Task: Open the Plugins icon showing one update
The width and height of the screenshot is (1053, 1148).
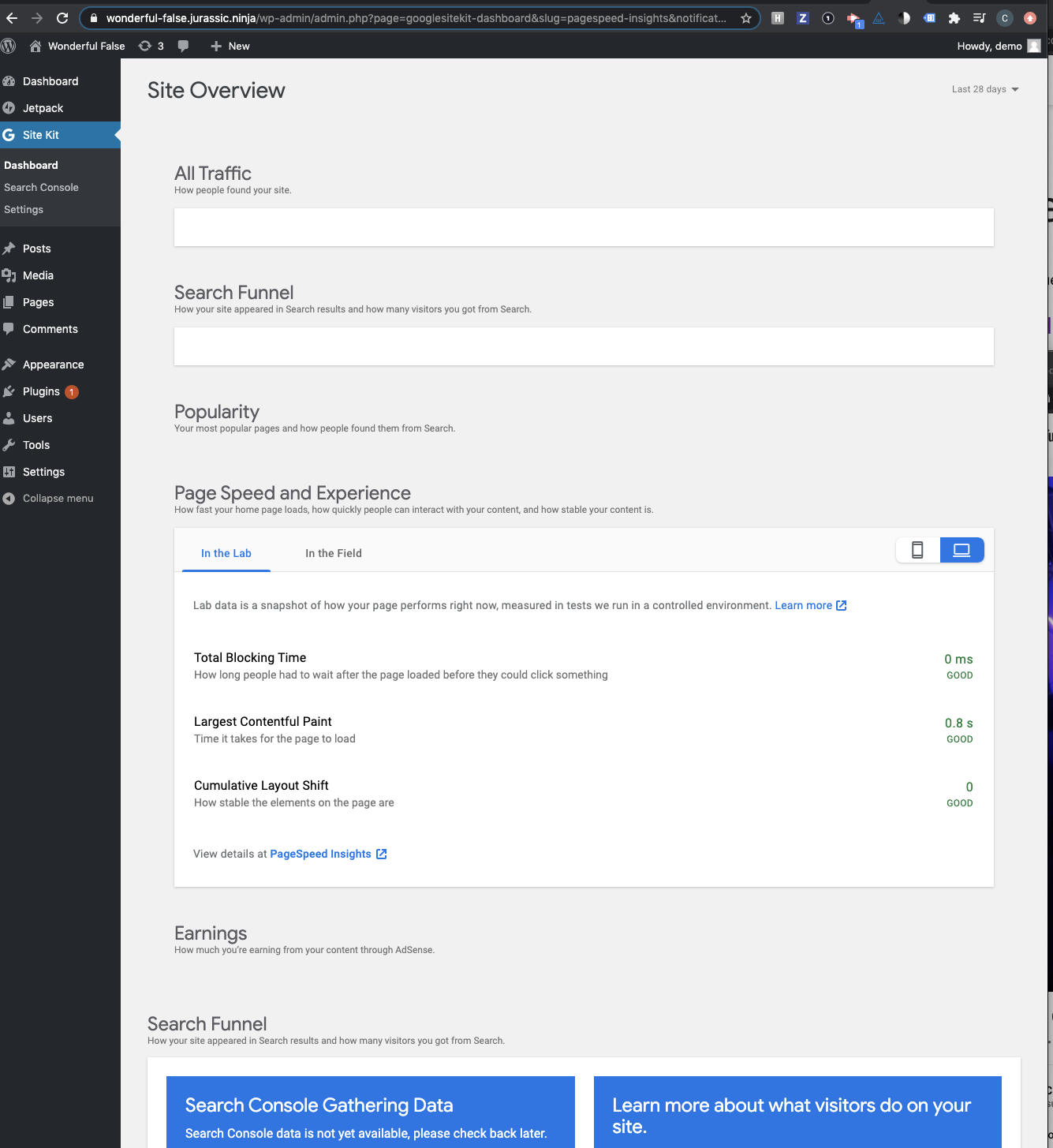Action: pyautogui.click(x=9, y=391)
